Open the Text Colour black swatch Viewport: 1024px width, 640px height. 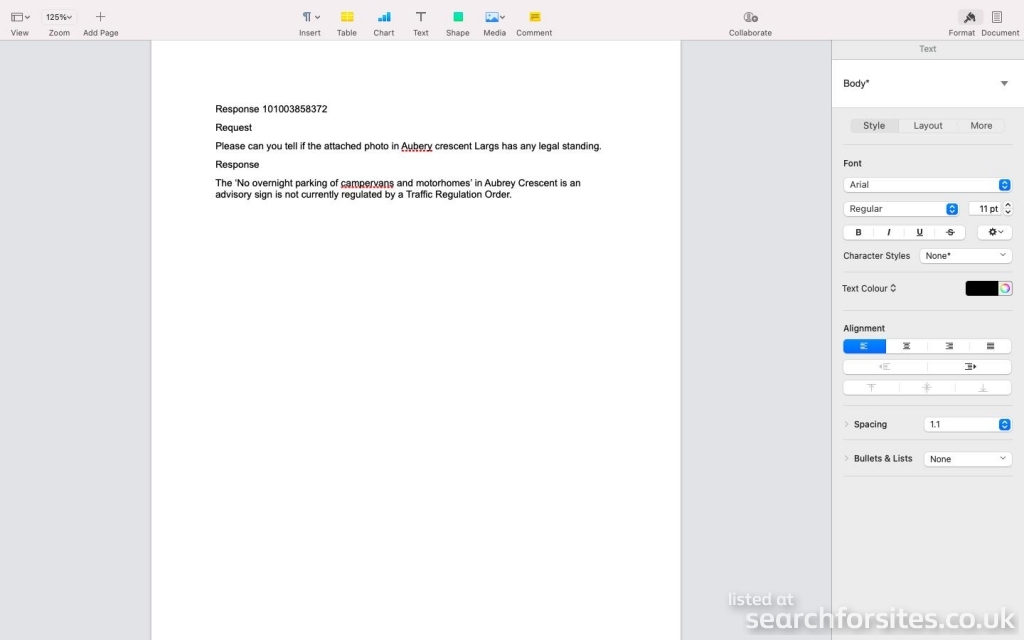(x=981, y=288)
